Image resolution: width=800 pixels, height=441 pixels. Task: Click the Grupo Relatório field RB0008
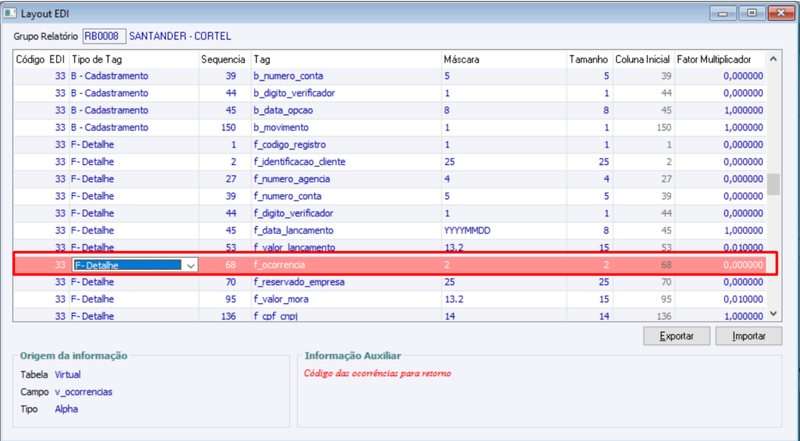[x=104, y=36]
